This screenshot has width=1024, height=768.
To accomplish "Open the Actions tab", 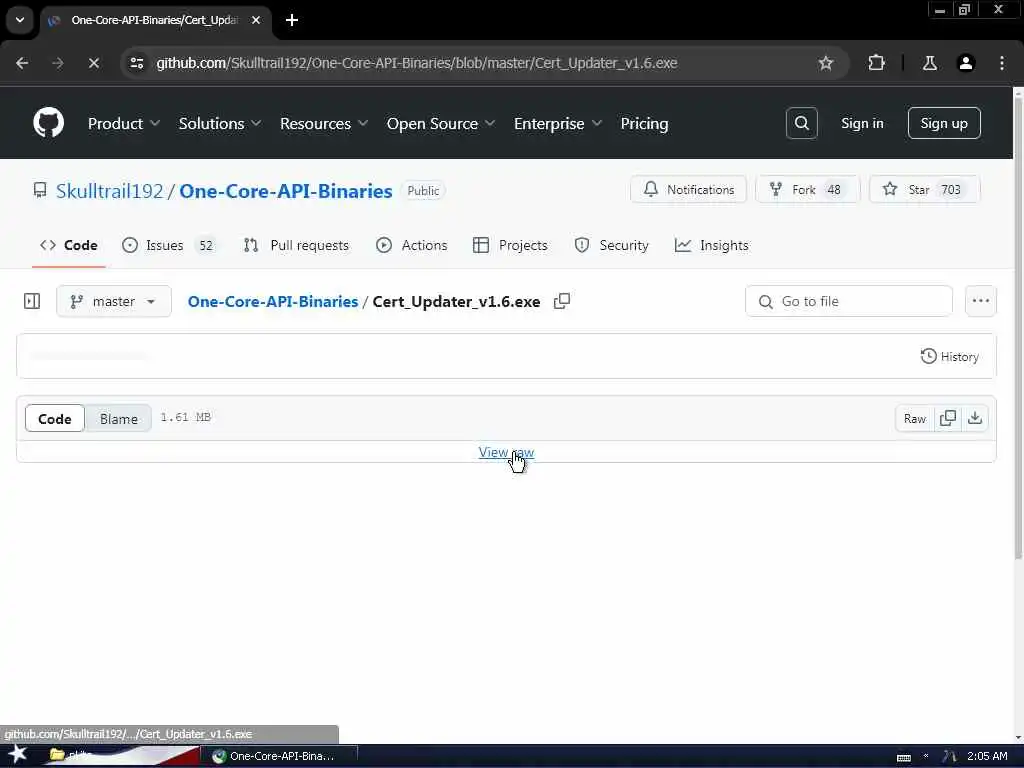I will (411, 245).
